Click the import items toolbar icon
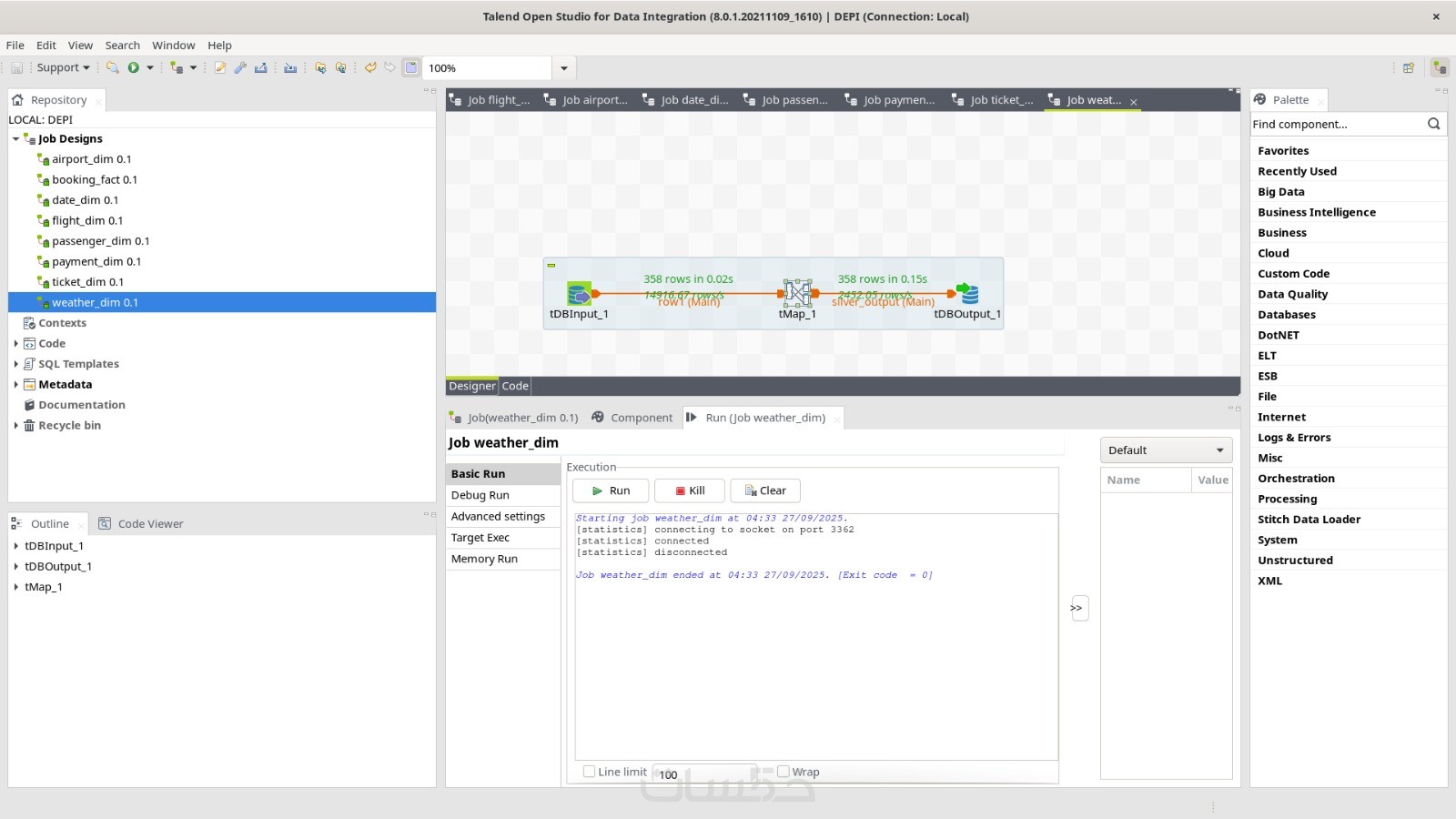The image size is (1456, 819). (290, 67)
